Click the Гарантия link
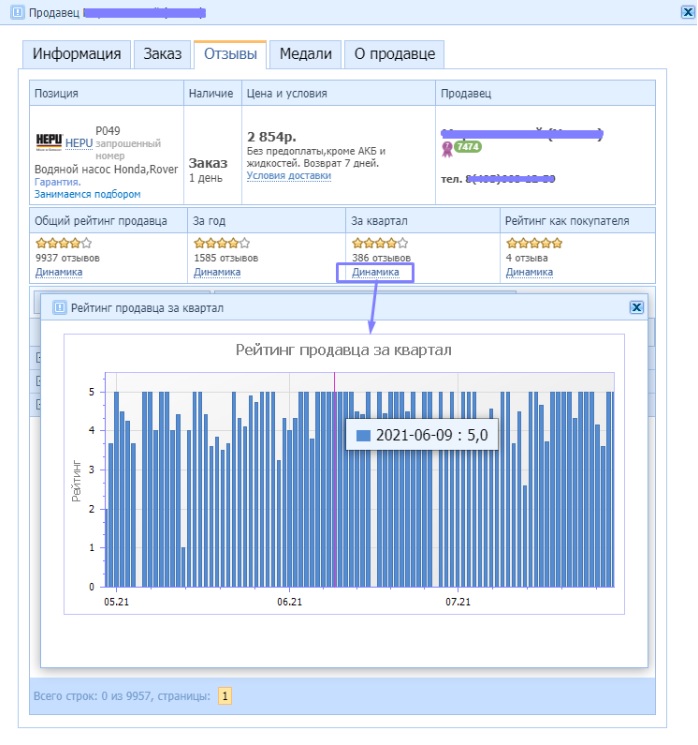 (58, 182)
